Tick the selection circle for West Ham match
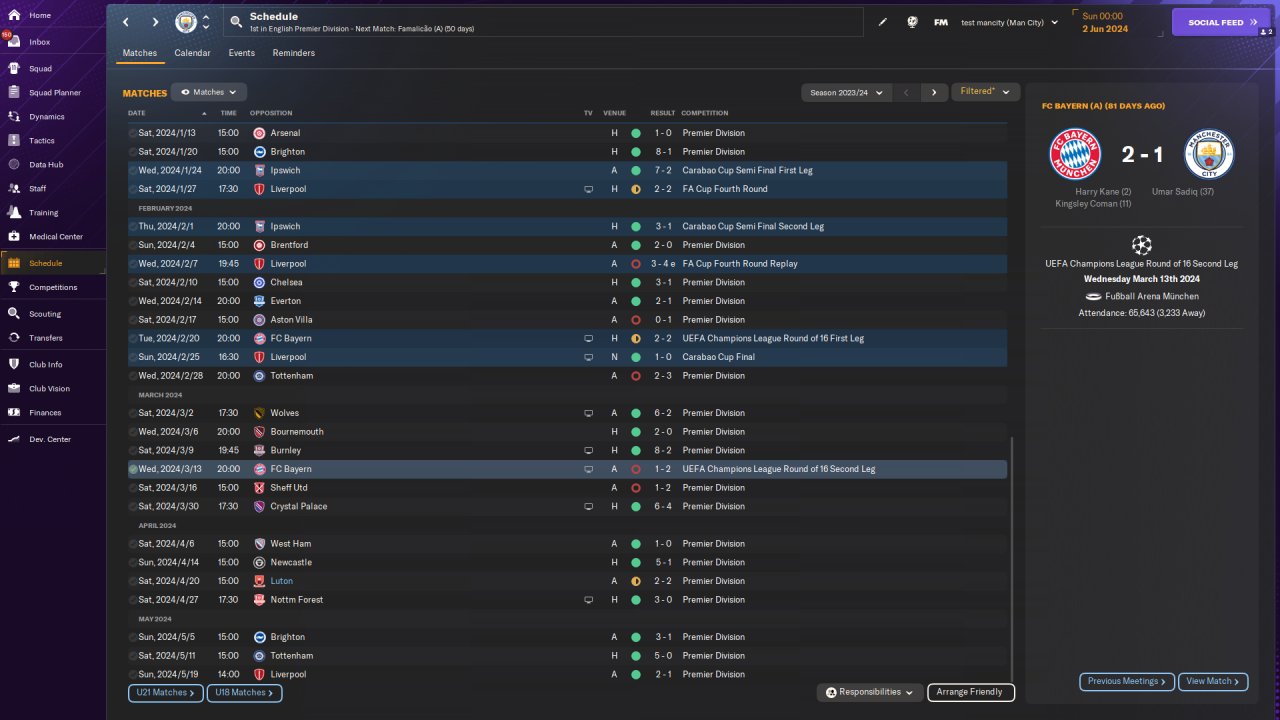This screenshot has width=1280, height=720. [x=133, y=544]
